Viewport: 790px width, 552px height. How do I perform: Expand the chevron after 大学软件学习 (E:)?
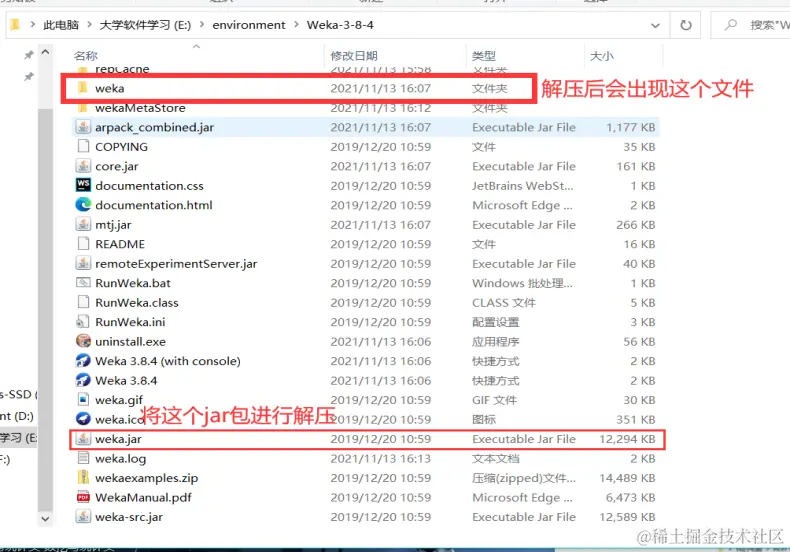(202, 25)
